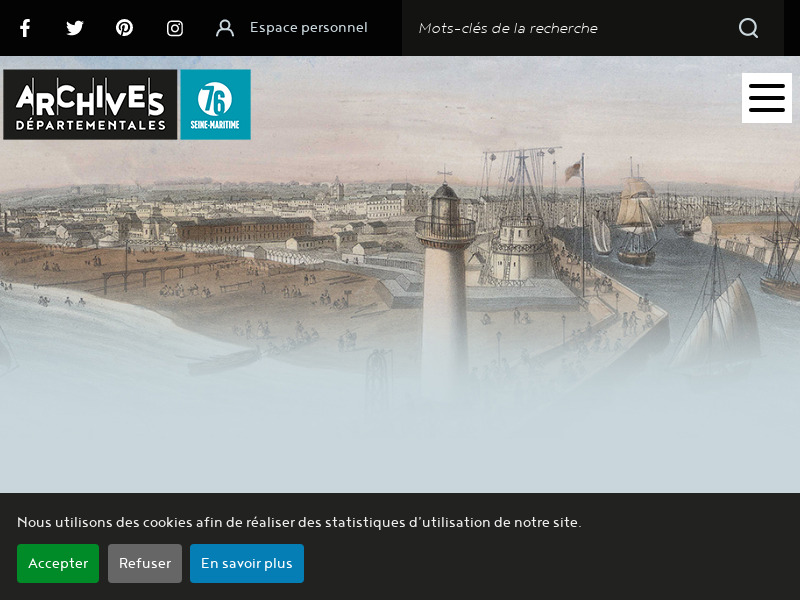The height and width of the screenshot is (600, 800).
Task: Open the hamburger navigation menu
Action: pyautogui.click(x=766, y=98)
